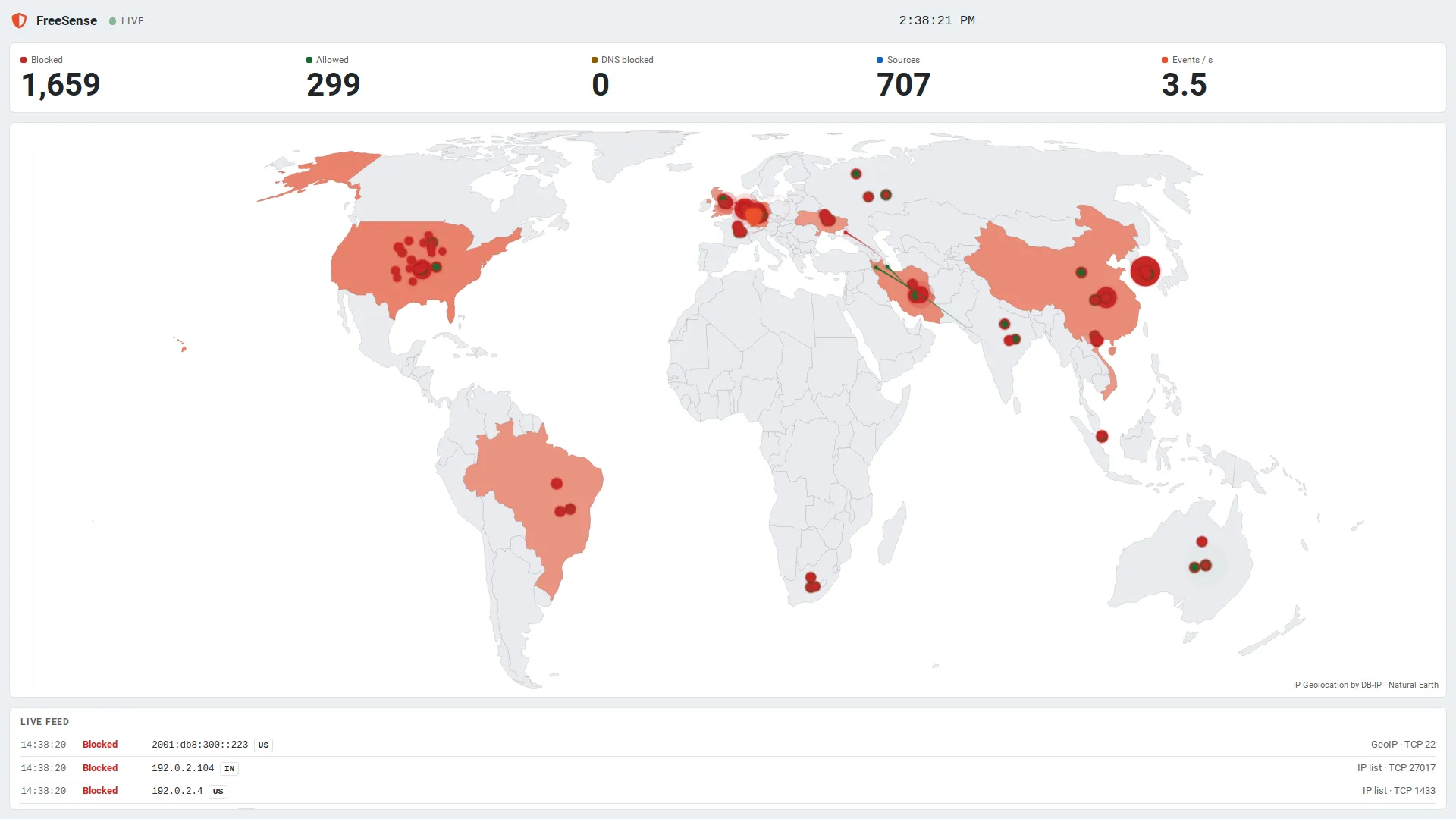Image resolution: width=1456 pixels, height=819 pixels.
Task: Click the green LIVE status dot
Action: pos(112,21)
